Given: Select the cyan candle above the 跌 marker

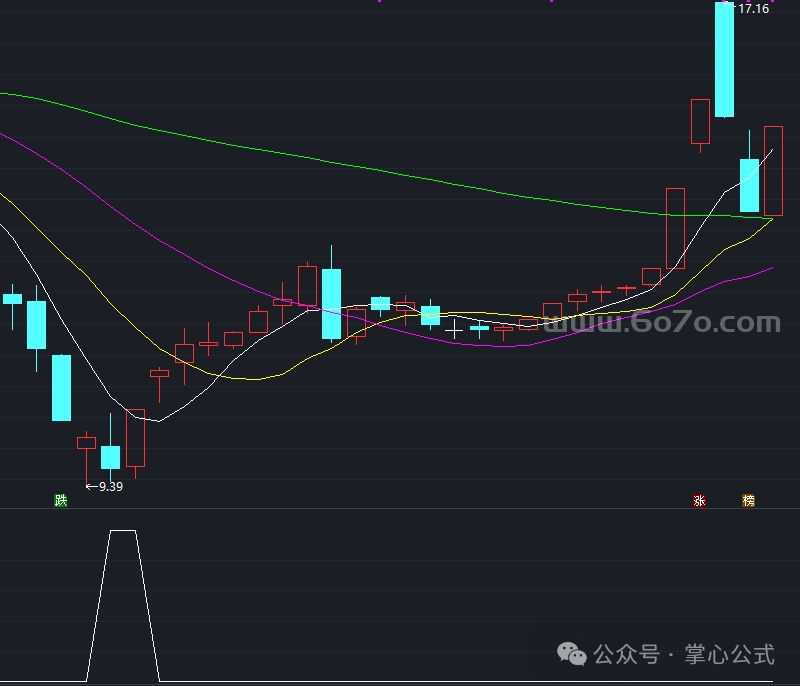Looking at the screenshot, I should (x=61, y=388).
